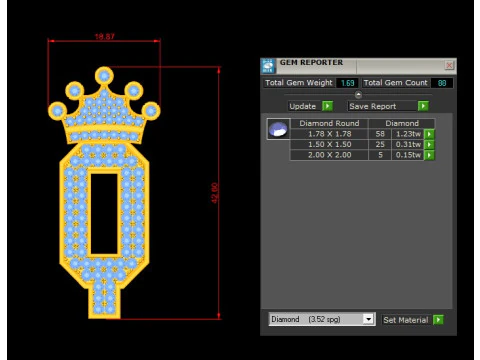Click the Total Gem Weight value 1.69
Screen dimensions: 480x360
(347, 83)
